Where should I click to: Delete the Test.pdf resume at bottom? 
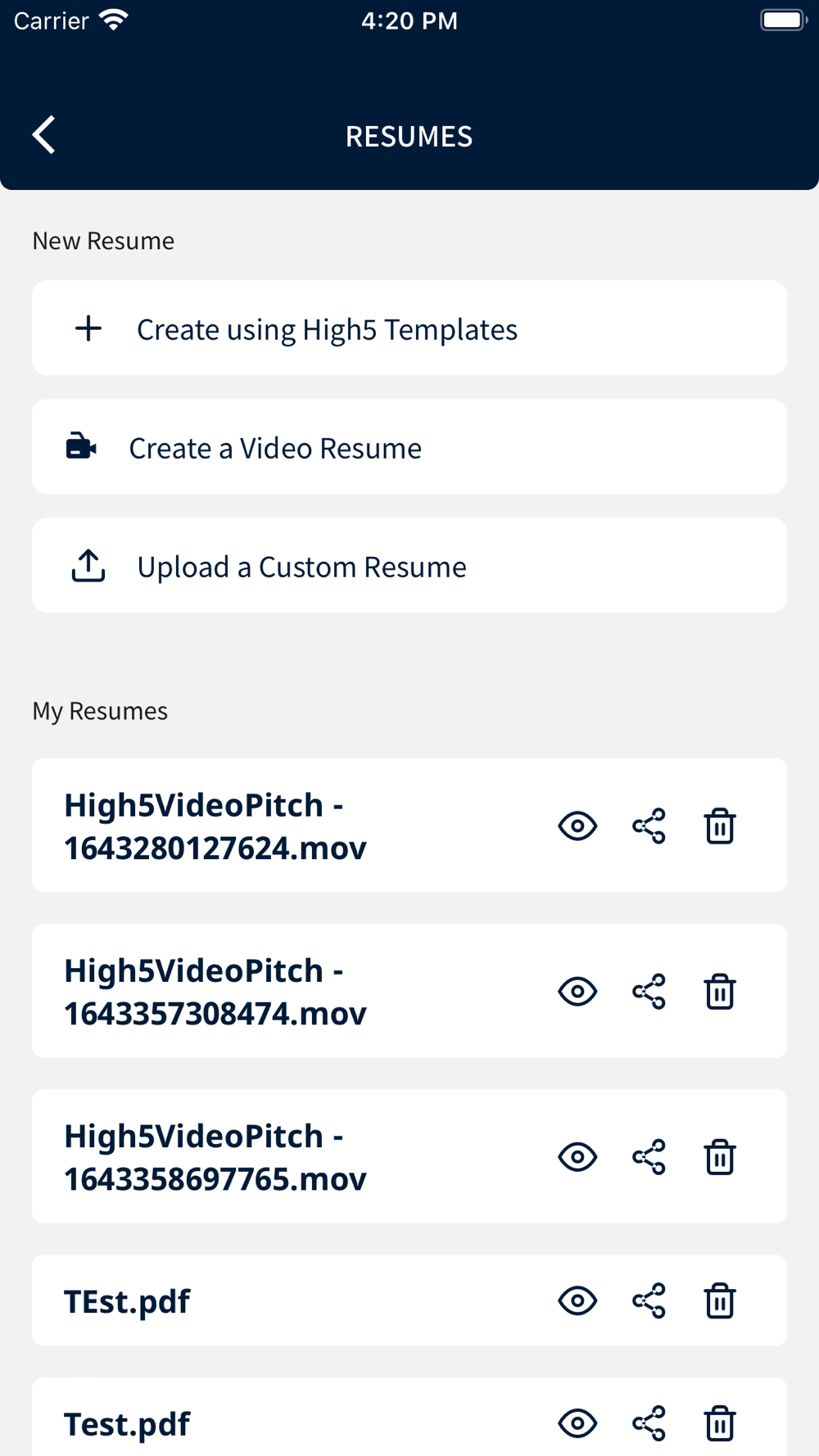(x=720, y=1423)
